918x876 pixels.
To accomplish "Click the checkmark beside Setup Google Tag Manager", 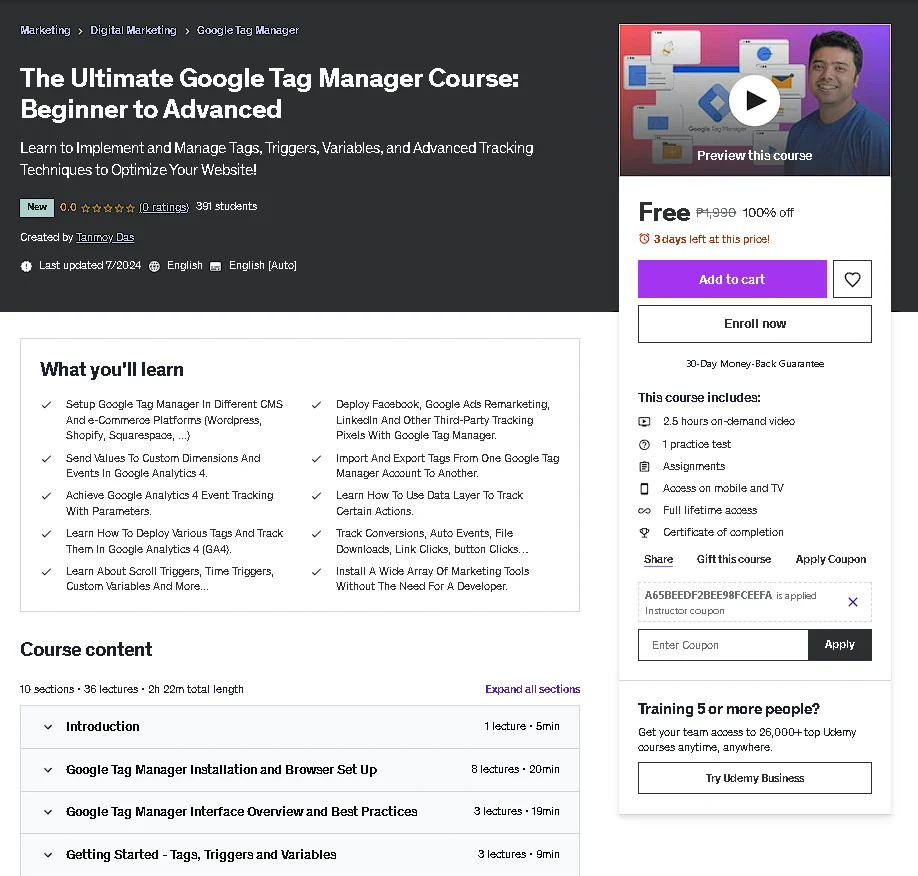I will (x=46, y=405).
